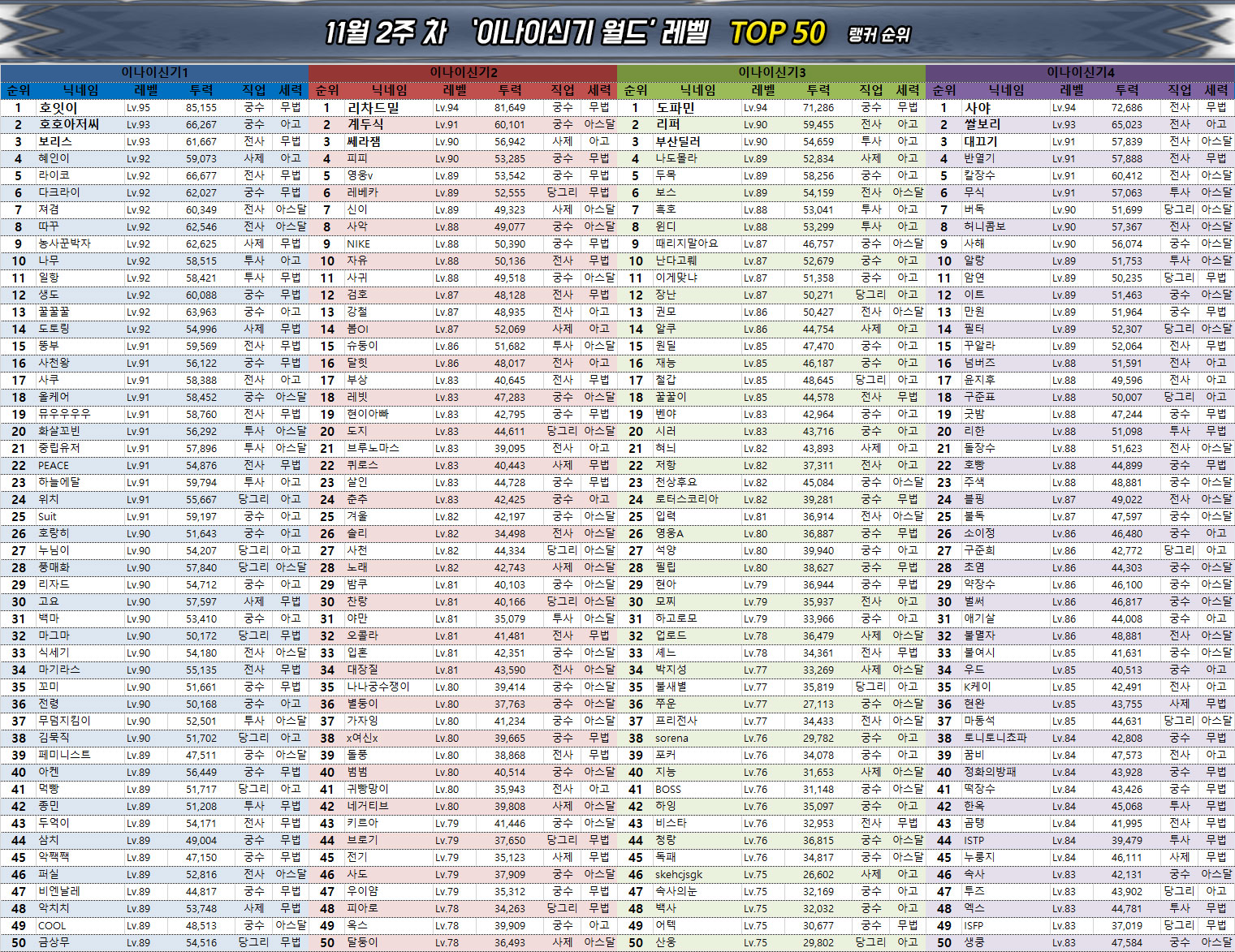Click player name 사야
Viewport: 1235px width, 952px height.
tap(977, 107)
